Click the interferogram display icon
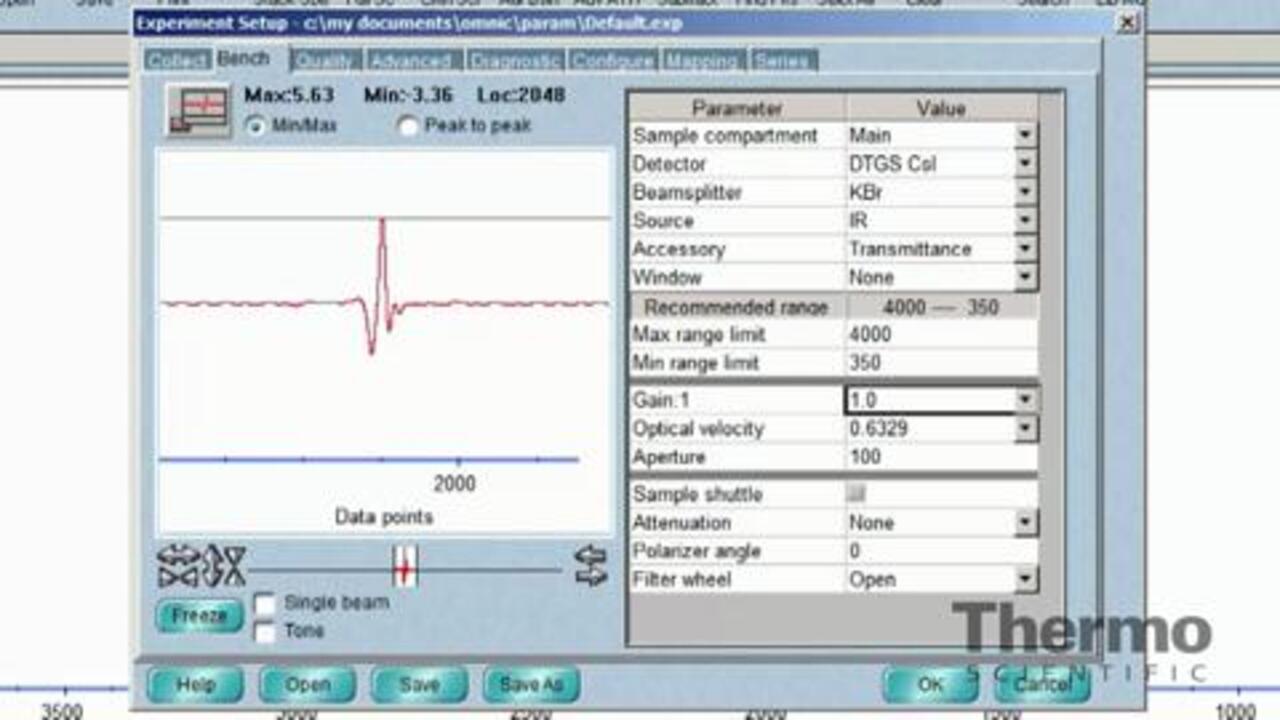 197,110
